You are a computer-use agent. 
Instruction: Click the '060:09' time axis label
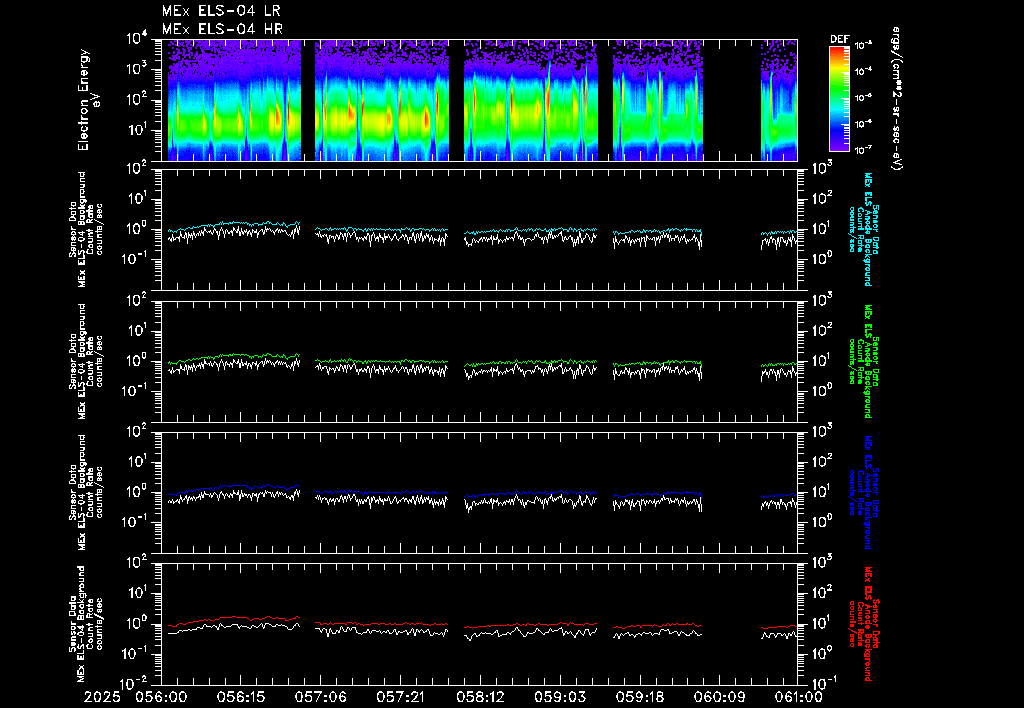tap(719, 697)
